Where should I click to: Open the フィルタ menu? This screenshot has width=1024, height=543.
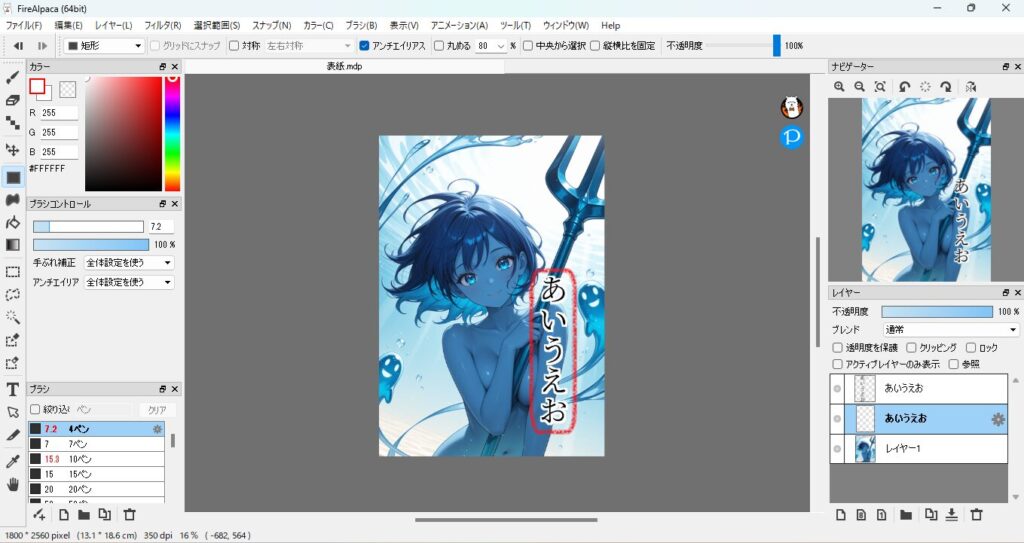(163, 25)
